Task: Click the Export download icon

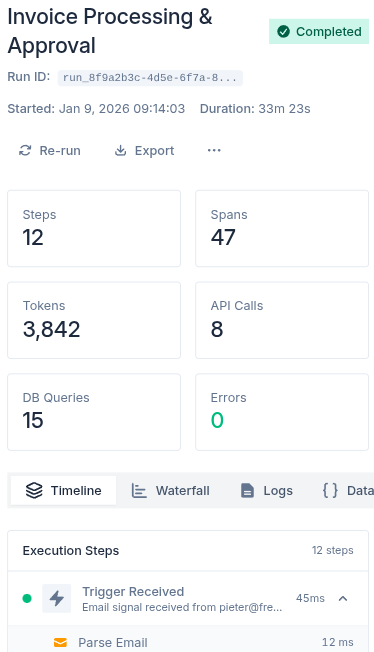Action: 120,151
